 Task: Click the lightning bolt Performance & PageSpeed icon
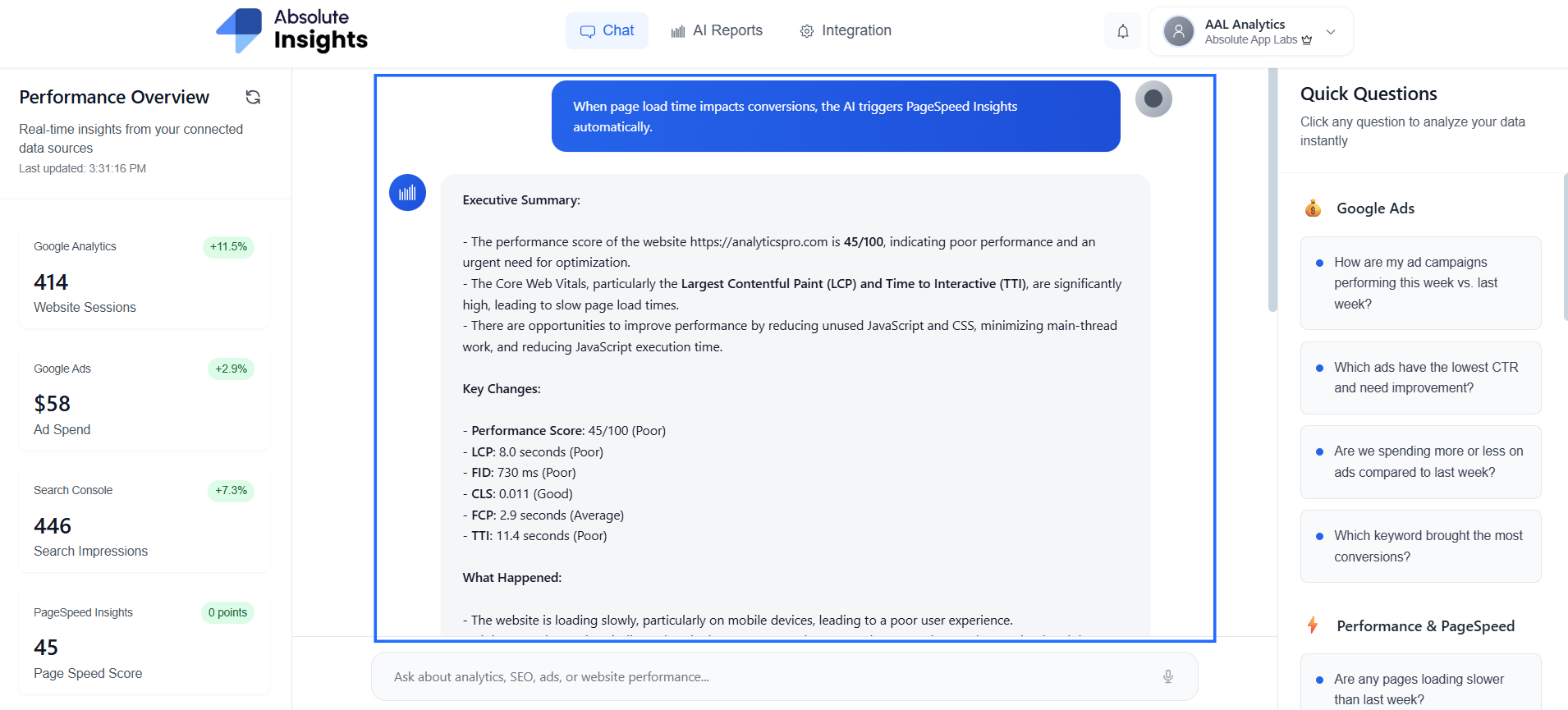[1313, 625]
